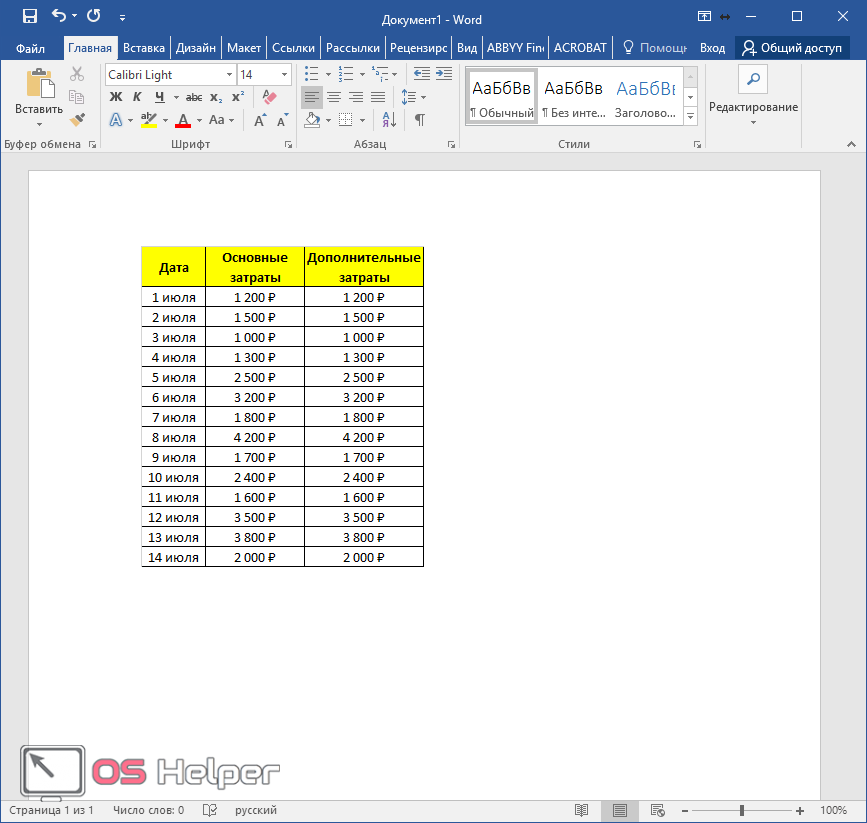The width and height of the screenshot is (867, 823).
Task: Toggle center text alignment
Action: tap(334, 97)
